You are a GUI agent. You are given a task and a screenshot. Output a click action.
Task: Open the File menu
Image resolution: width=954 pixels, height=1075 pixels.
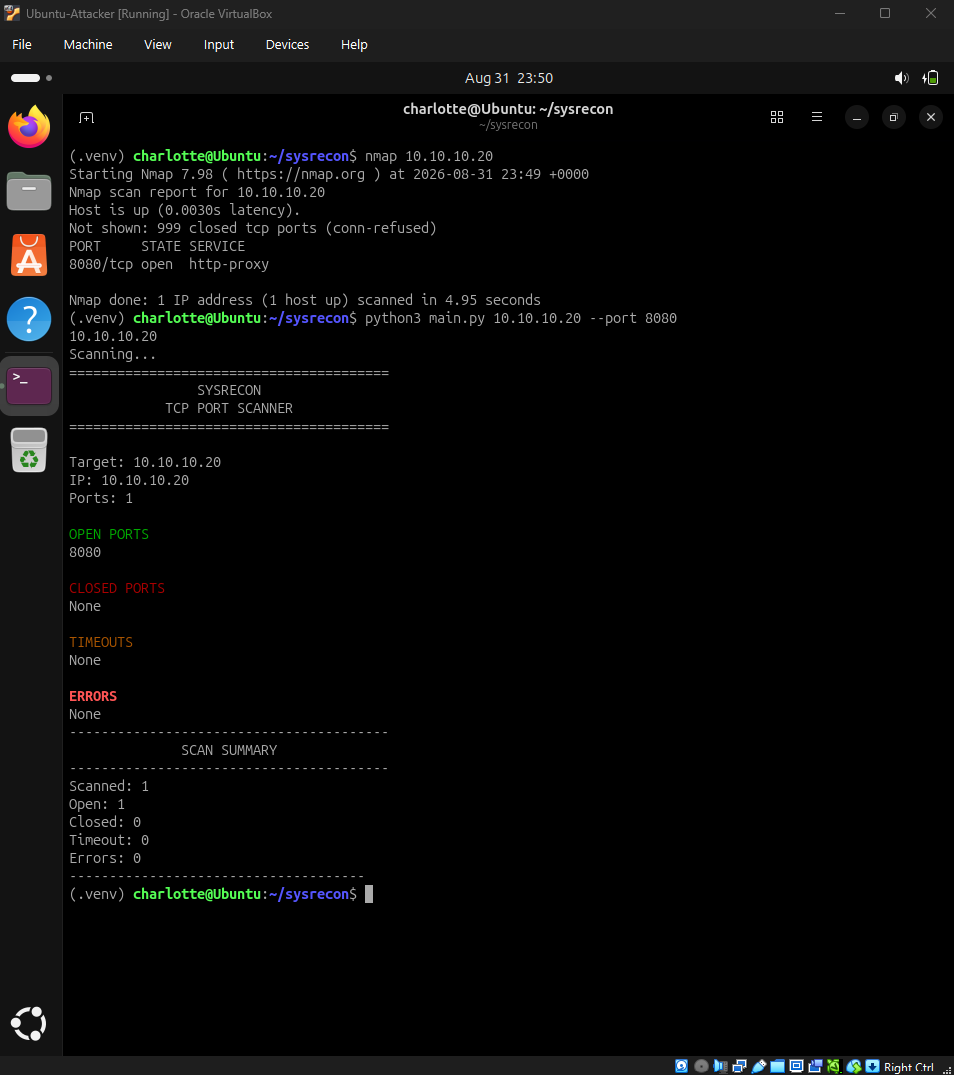click(22, 45)
